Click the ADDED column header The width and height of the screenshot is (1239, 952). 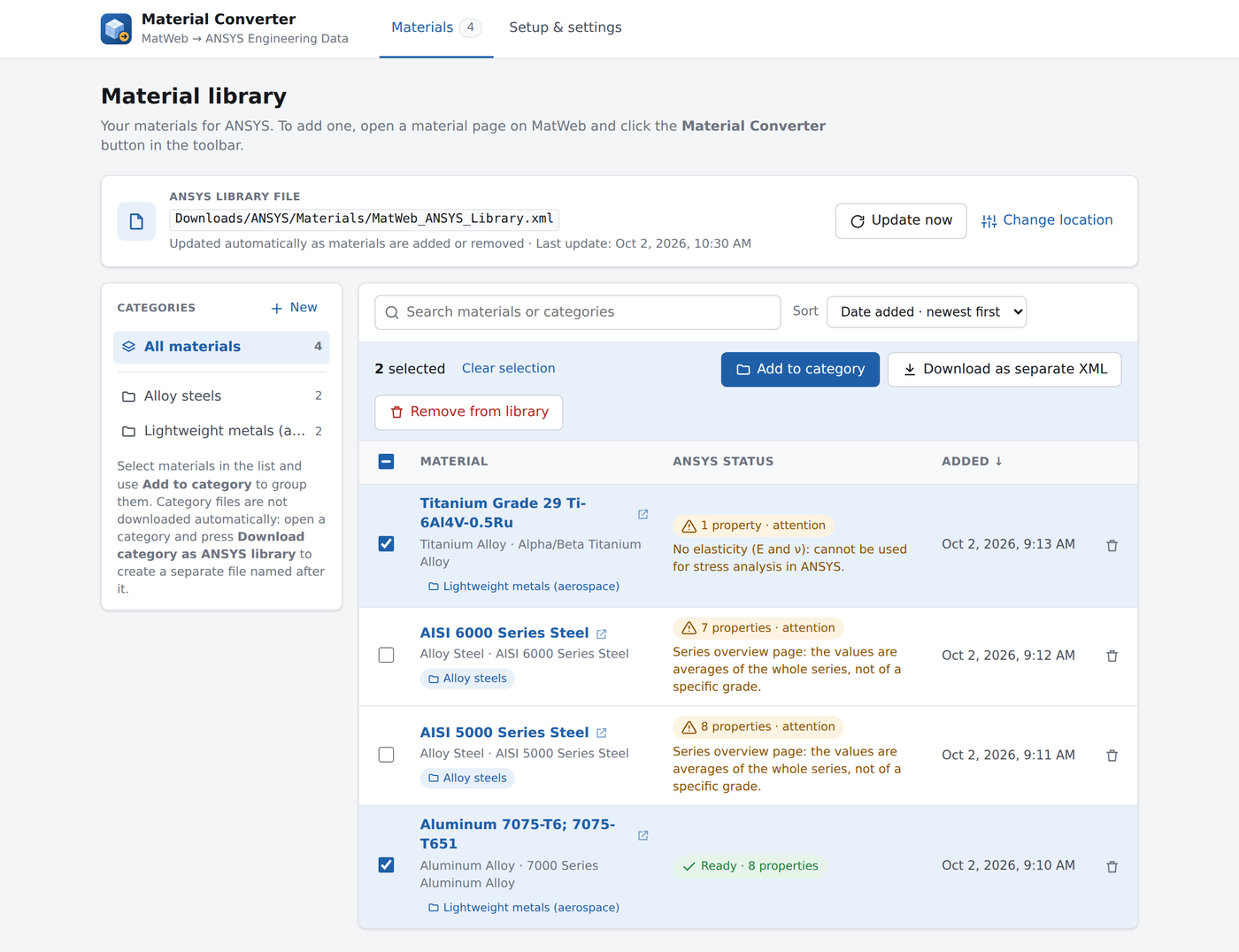[972, 461]
